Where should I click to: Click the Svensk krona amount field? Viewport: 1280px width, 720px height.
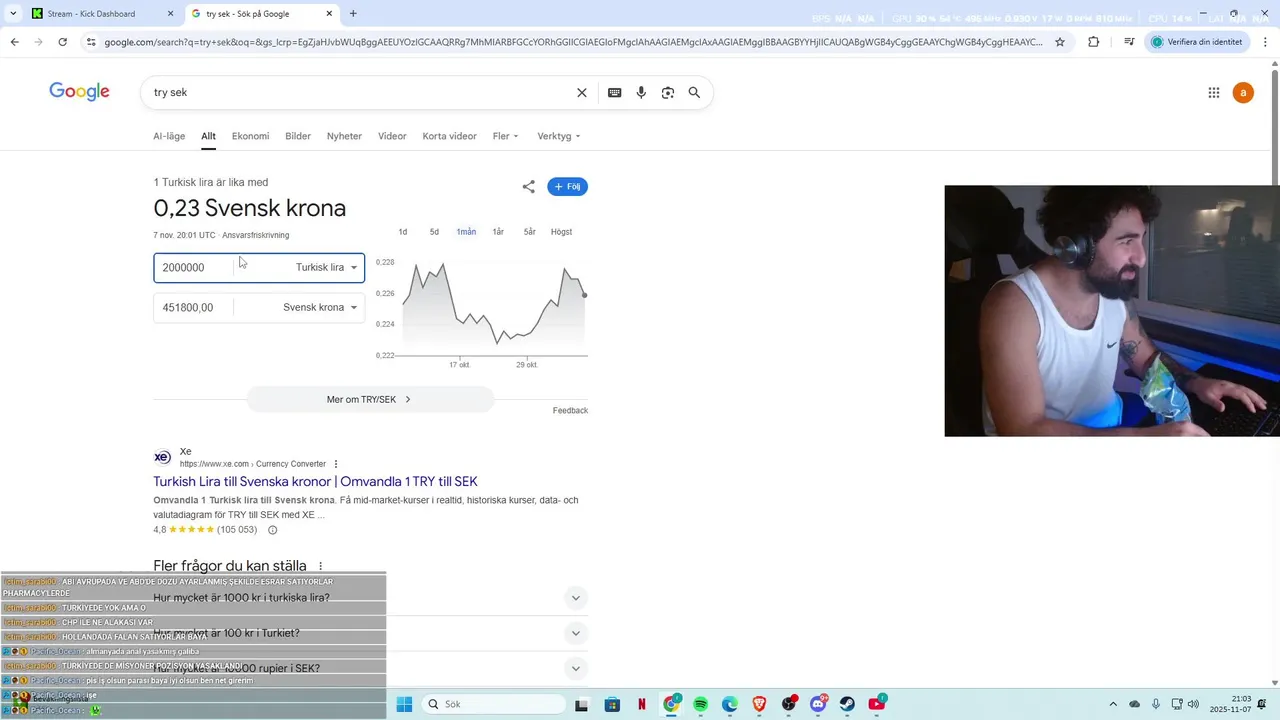194,307
